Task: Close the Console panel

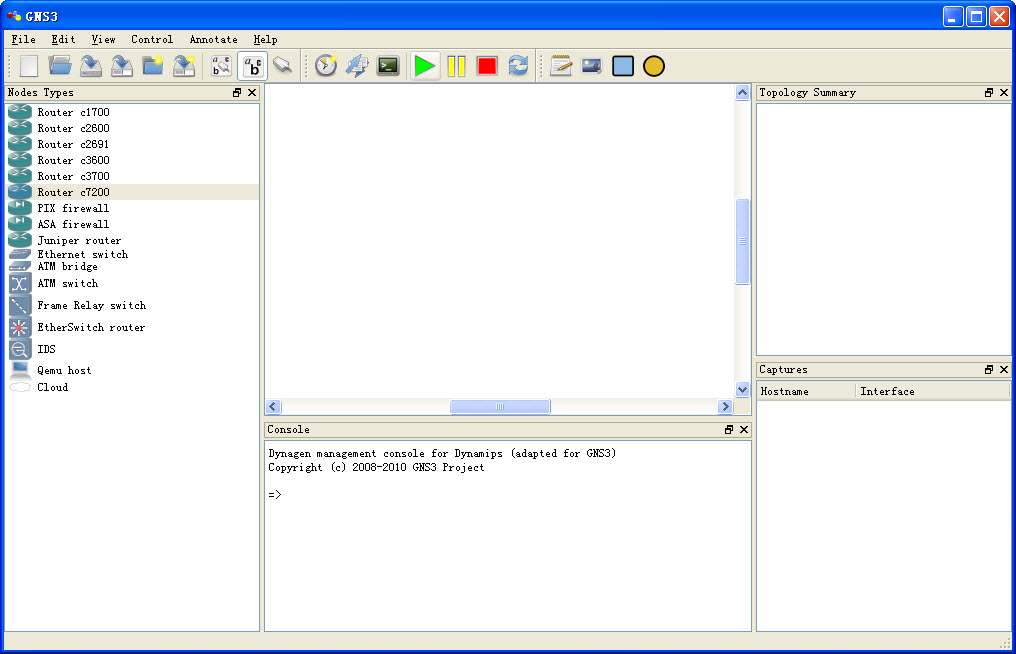Action: pyautogui.click(x=744, y=430)
